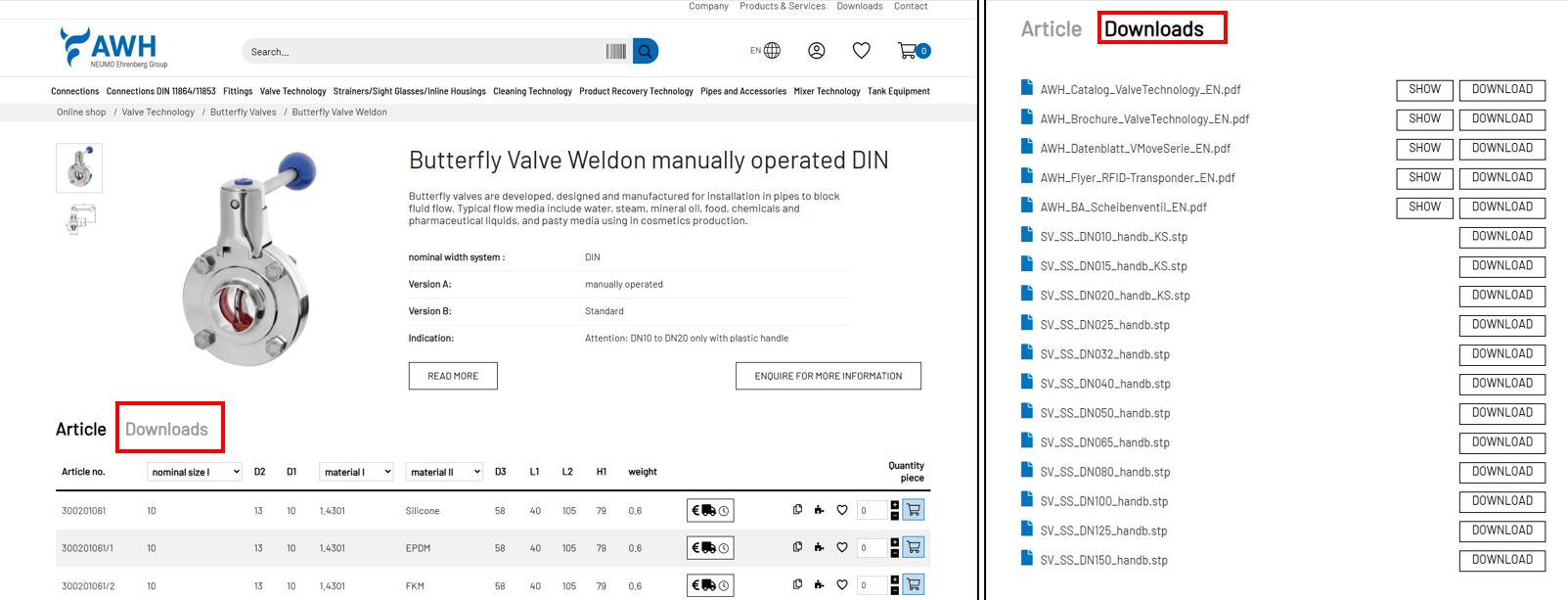Open the material I filter dropdown
This screenshot has width=1568, height=600.
[356, 472]
